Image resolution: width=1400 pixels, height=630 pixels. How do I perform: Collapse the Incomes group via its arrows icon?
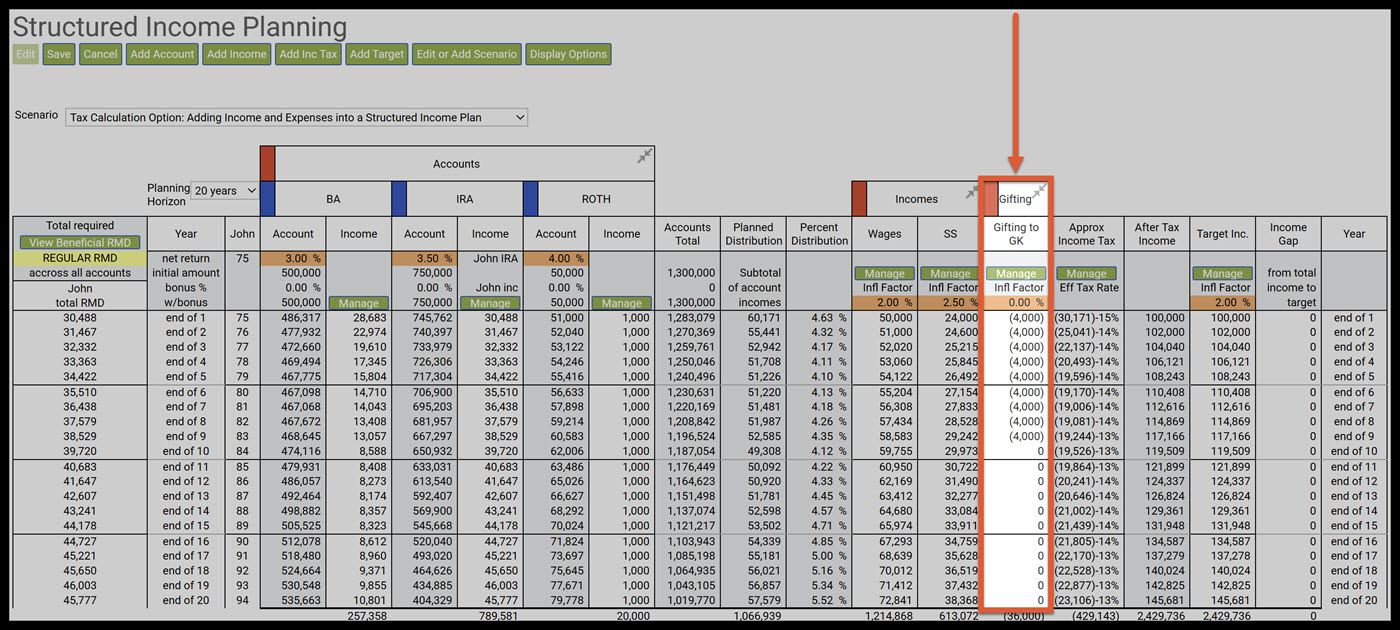[971, 192]
